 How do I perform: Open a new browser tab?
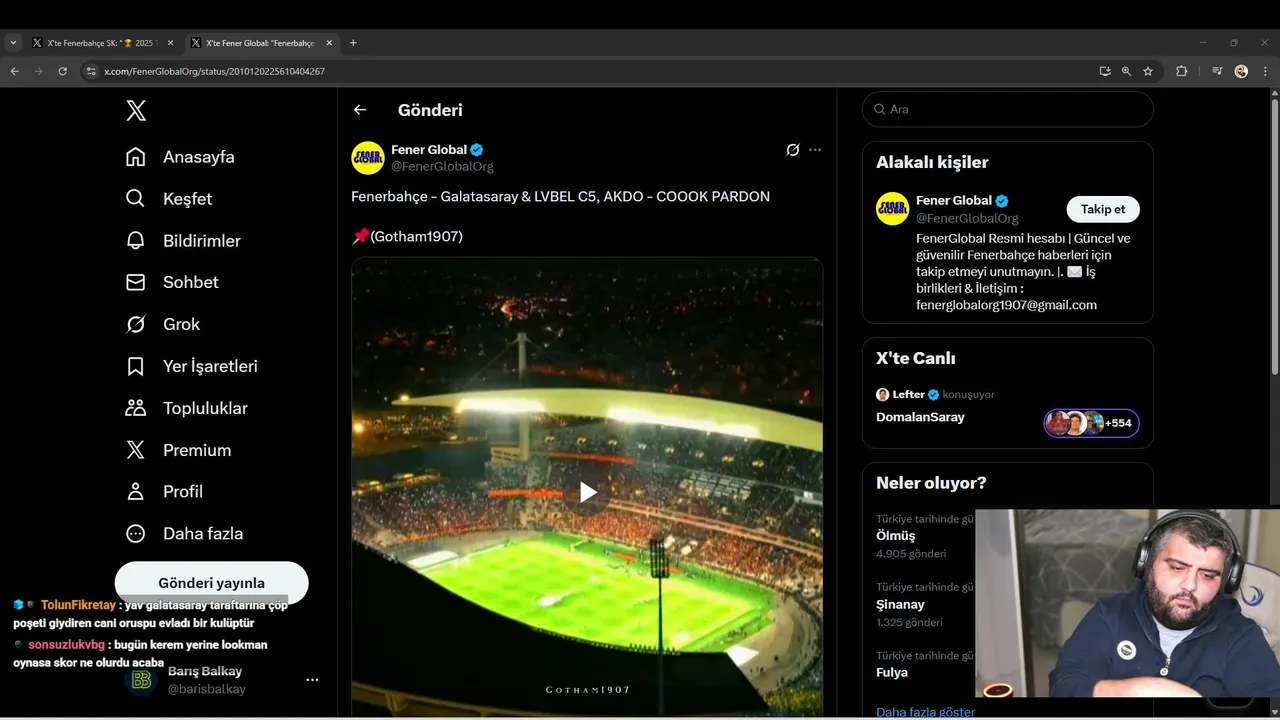point(353,43)
